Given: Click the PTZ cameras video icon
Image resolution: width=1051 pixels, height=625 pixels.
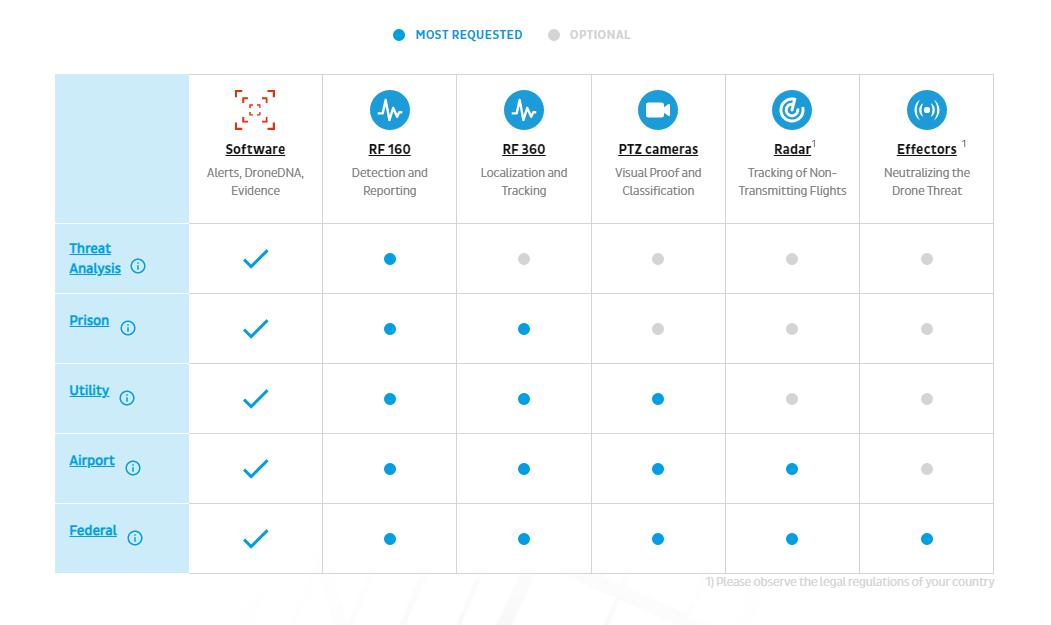Looking at the screenshot, I should click(658, 110).
